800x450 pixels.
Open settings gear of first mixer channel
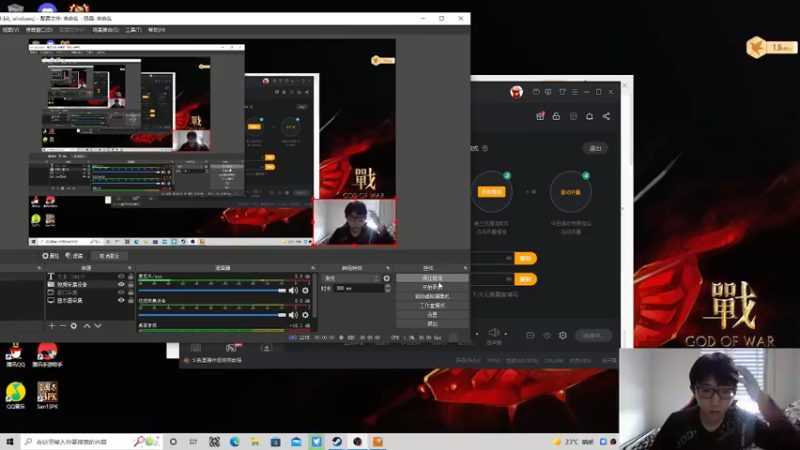click(x=305, y=290)
